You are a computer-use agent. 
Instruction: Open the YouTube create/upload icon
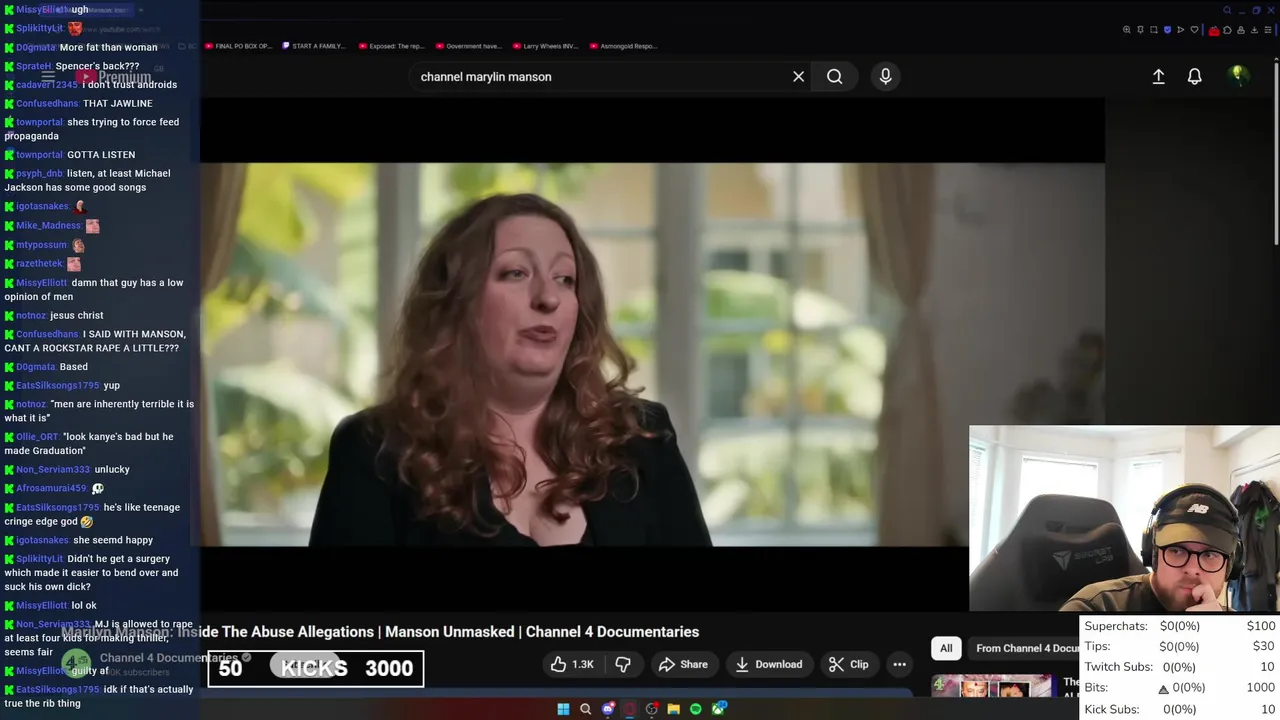tap(1158, 76)
